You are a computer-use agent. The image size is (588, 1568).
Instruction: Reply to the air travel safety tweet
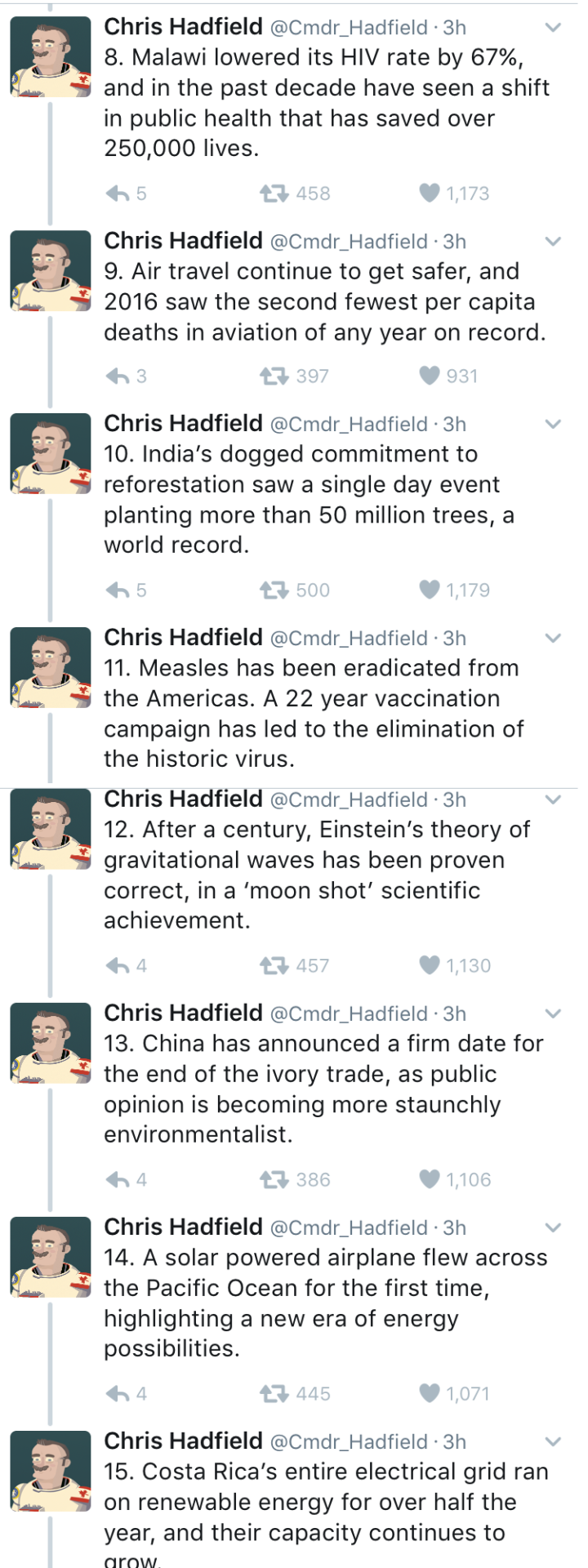pyautogui.click(x=119, y=376)
